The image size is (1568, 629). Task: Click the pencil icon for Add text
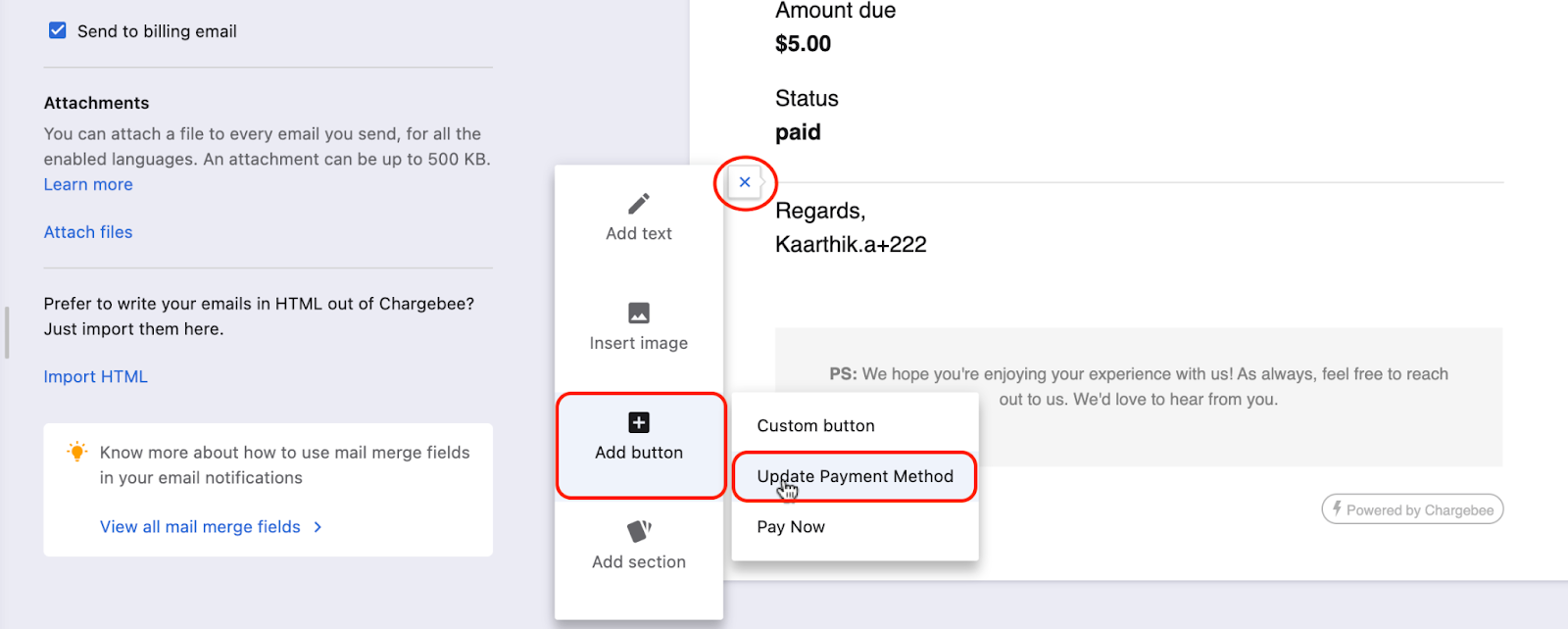639,204
